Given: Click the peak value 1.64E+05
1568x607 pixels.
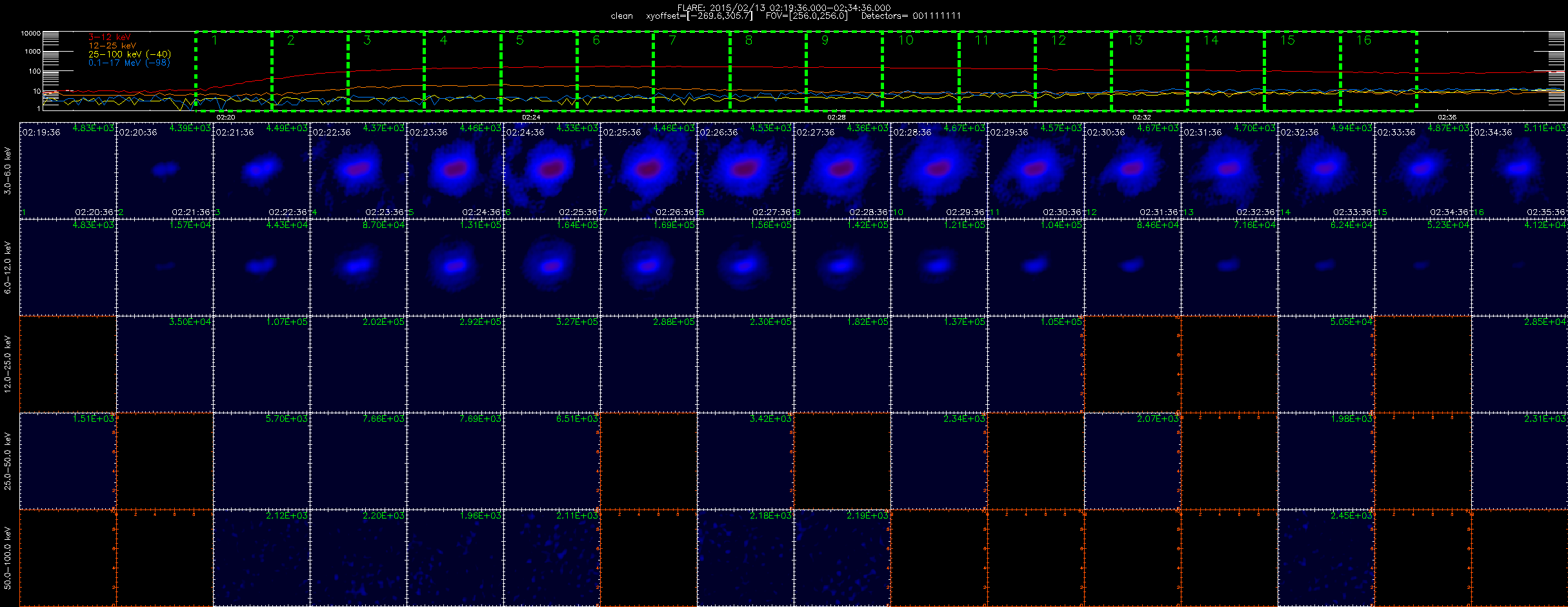Looking at the screenshot, I should [577, 225].
